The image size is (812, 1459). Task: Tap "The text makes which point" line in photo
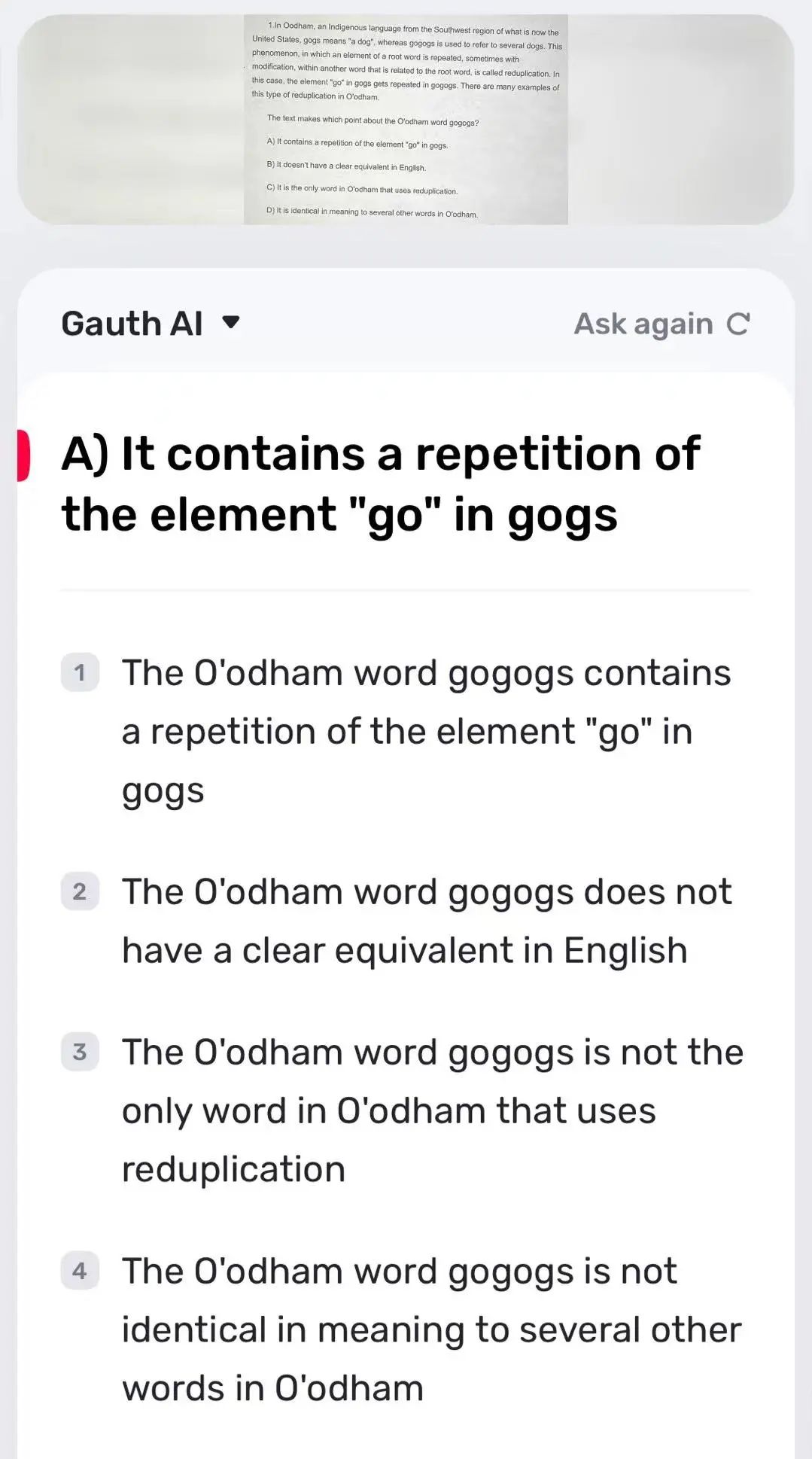click(x=373, y=120)
